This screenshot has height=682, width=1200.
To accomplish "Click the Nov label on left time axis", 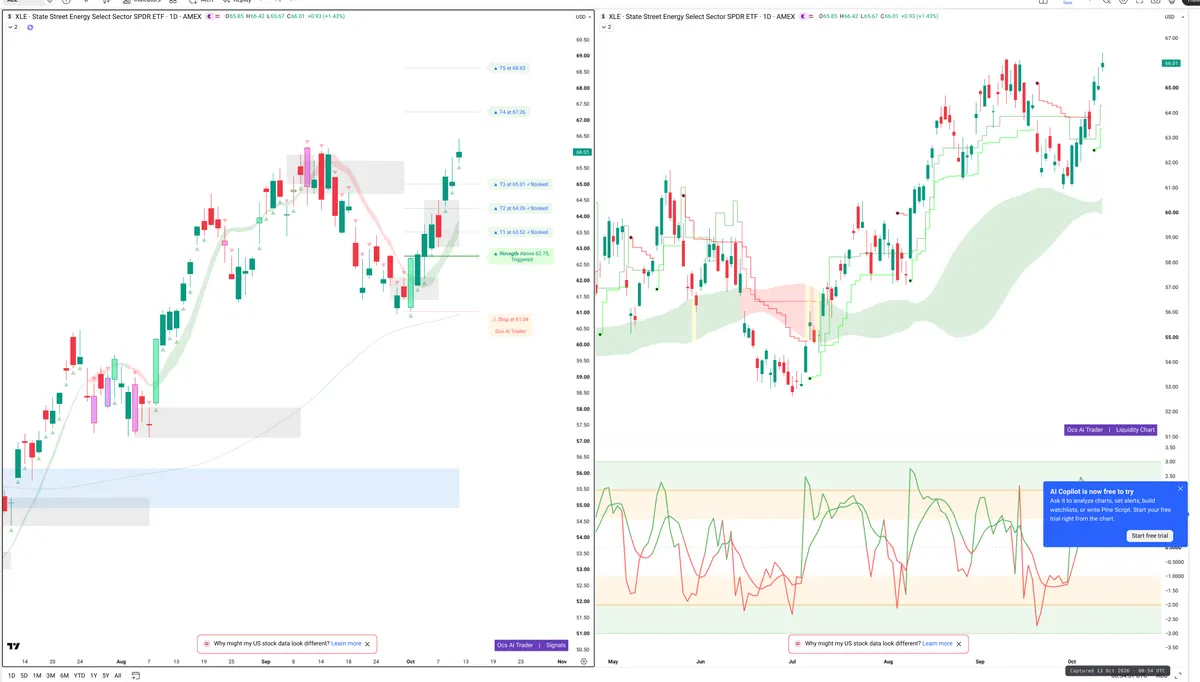I will click(x=561, y=662).
